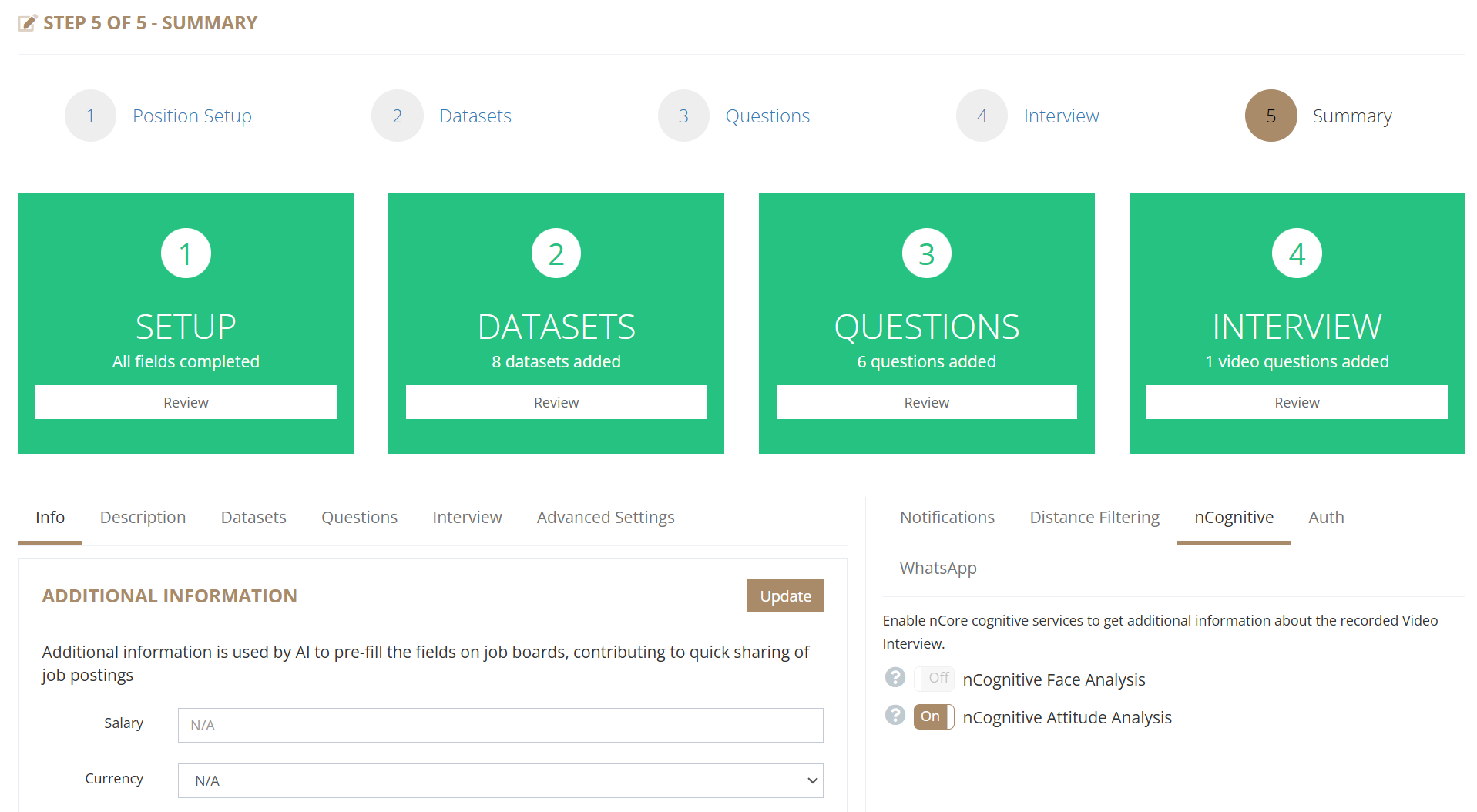This screenshot has width=1477, height=812.
Task: Switch to the Auth tab
Action: click(1326, 518)
